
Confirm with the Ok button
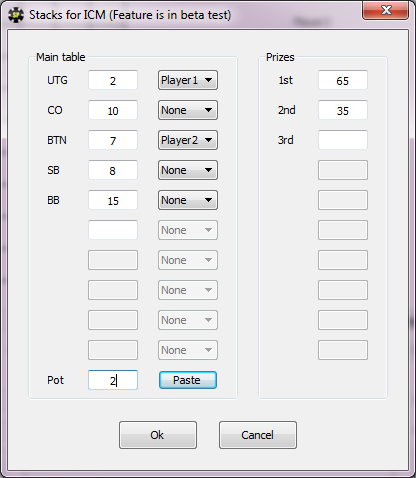tap(158, 435)
